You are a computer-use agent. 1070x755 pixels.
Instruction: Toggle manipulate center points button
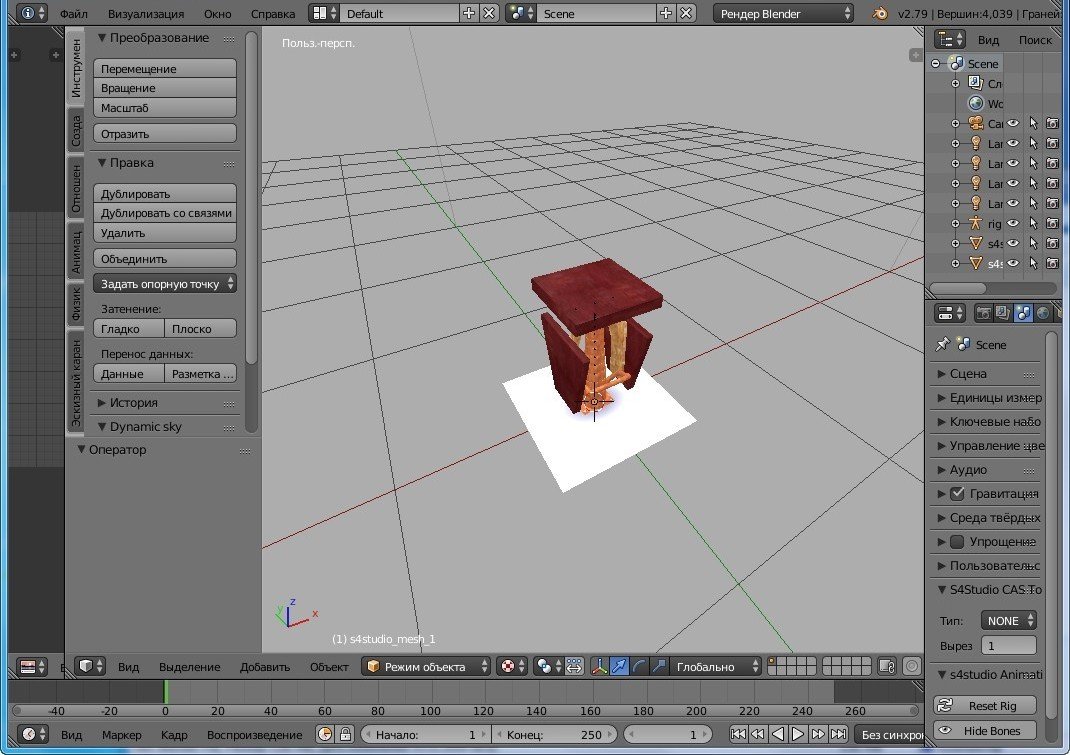click(x=574, y=666)
